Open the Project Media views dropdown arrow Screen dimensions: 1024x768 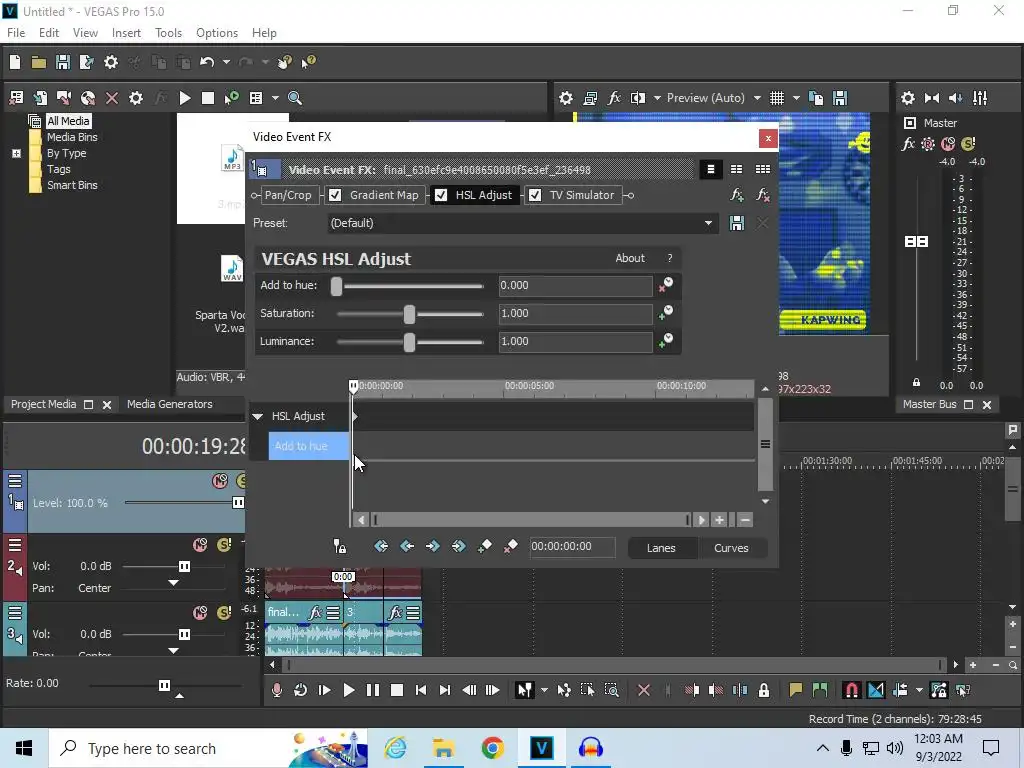(275, 98)
